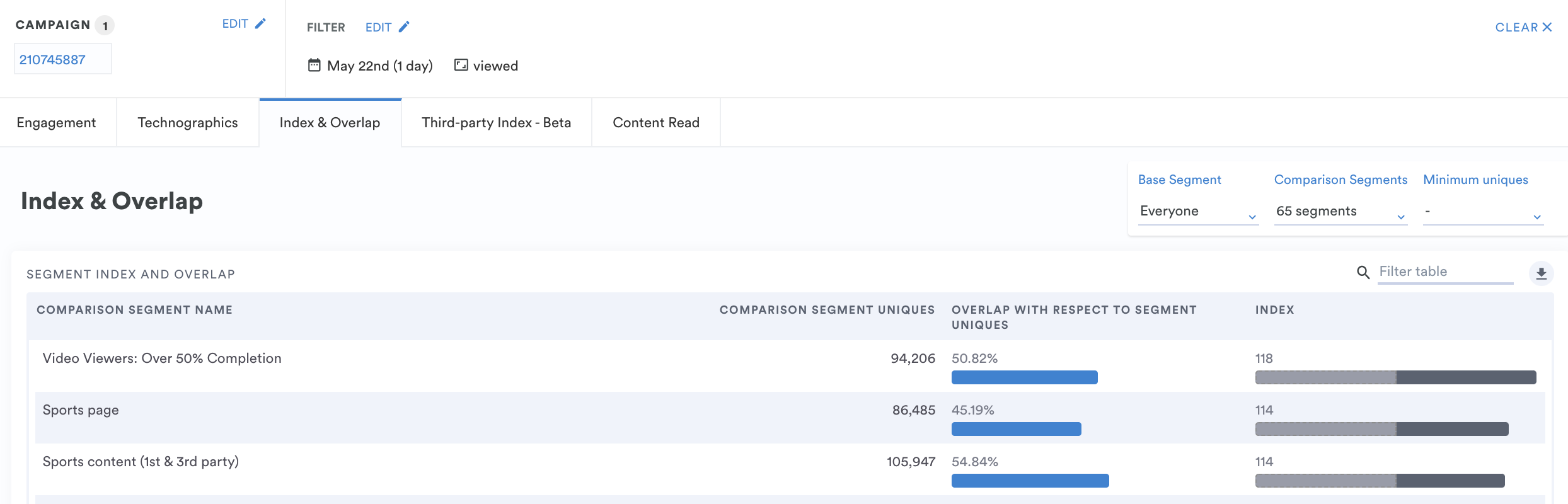This screenshot has height=504, width=1568.
Task: Open the Content Read tab
Action: 656,123
